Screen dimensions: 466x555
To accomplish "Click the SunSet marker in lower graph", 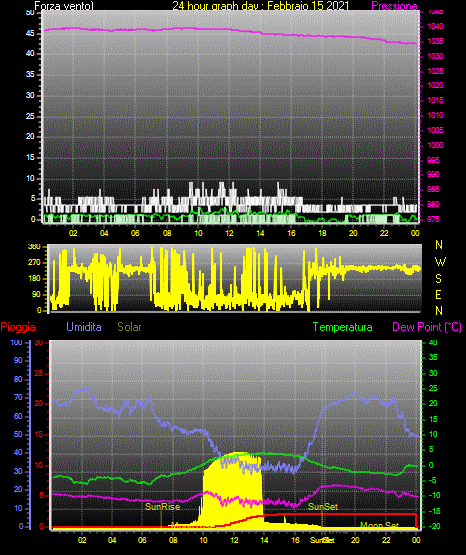I will [x=323, y=507].
